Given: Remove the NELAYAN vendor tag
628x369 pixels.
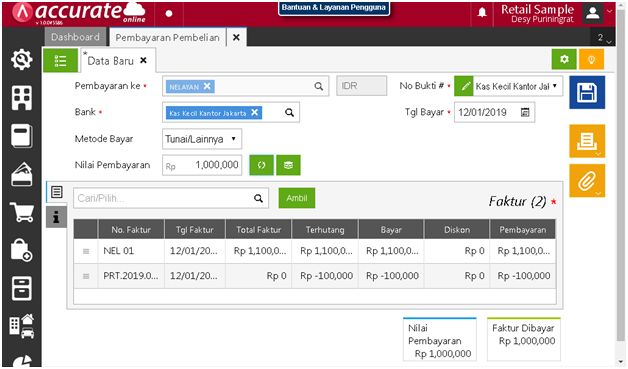Looking at the screenshot, I should coord(207,86).
